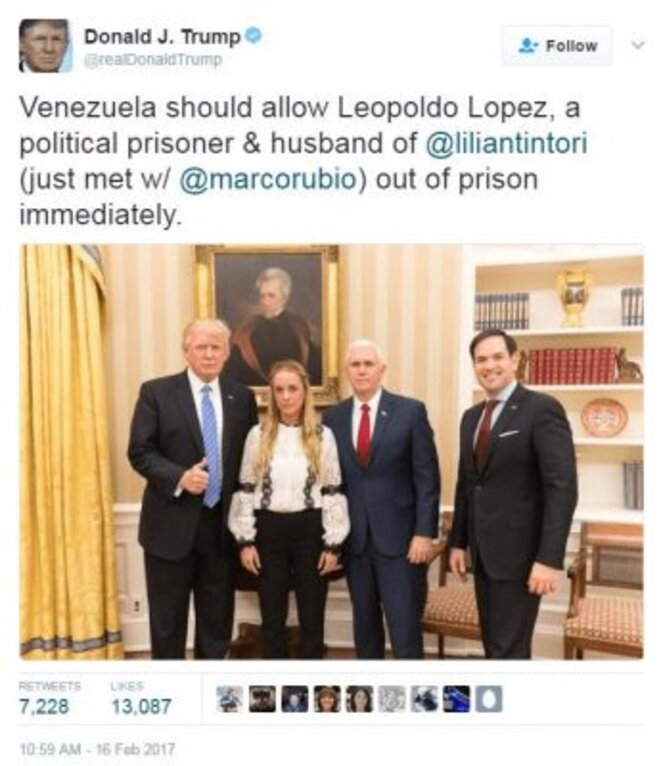View the 13,087 likes list

click(x=141, y=699)
